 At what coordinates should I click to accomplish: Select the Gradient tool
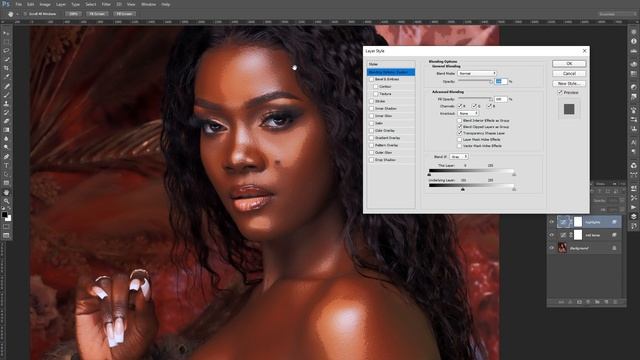tap(6, 130)
